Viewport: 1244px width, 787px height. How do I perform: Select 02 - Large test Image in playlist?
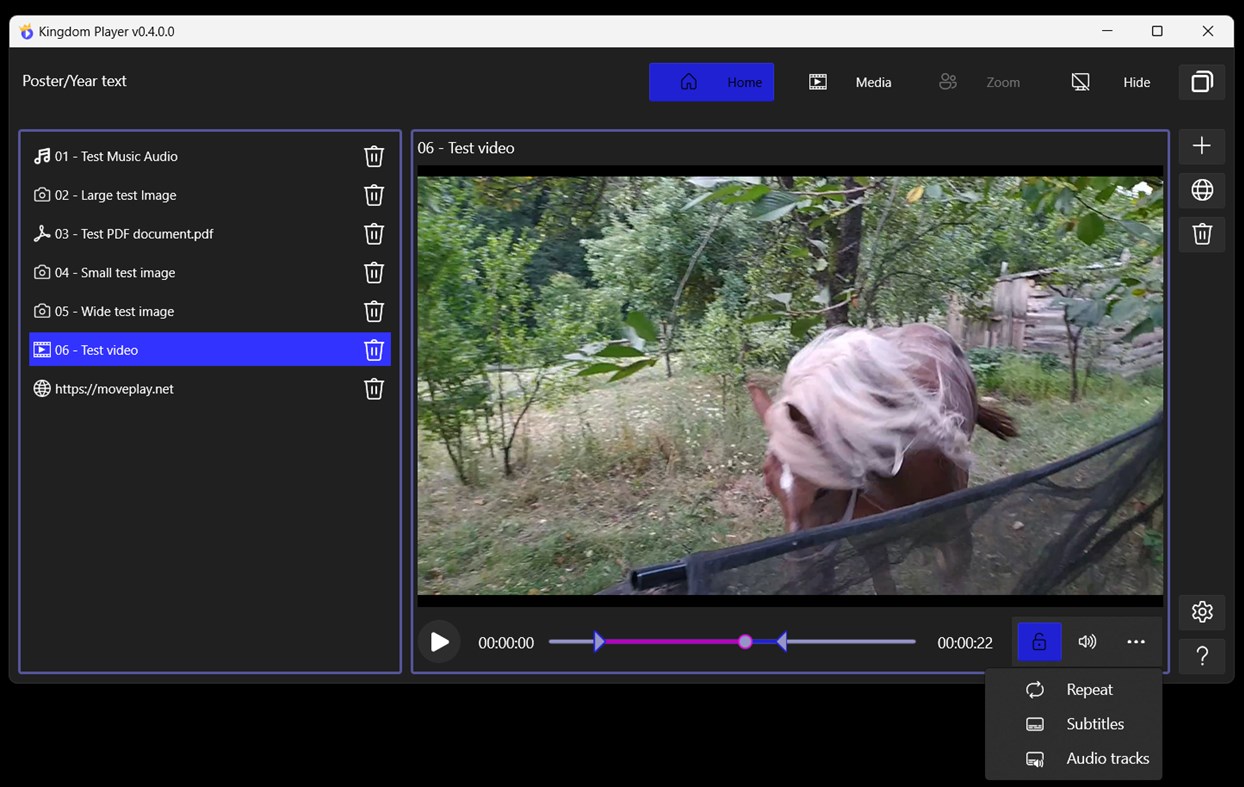coord(210,195)
